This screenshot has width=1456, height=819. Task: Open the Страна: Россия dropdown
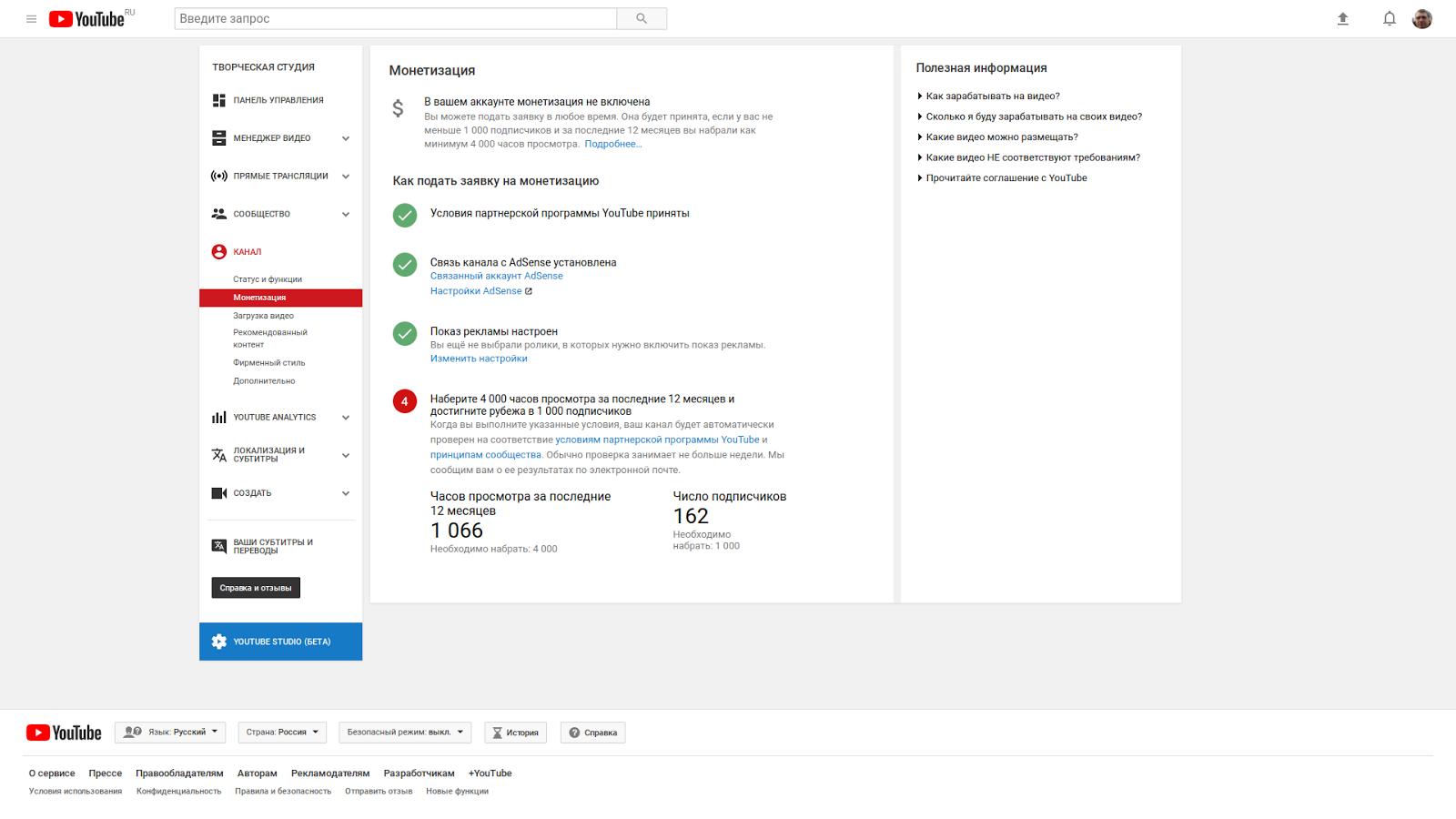pos(282,733)
